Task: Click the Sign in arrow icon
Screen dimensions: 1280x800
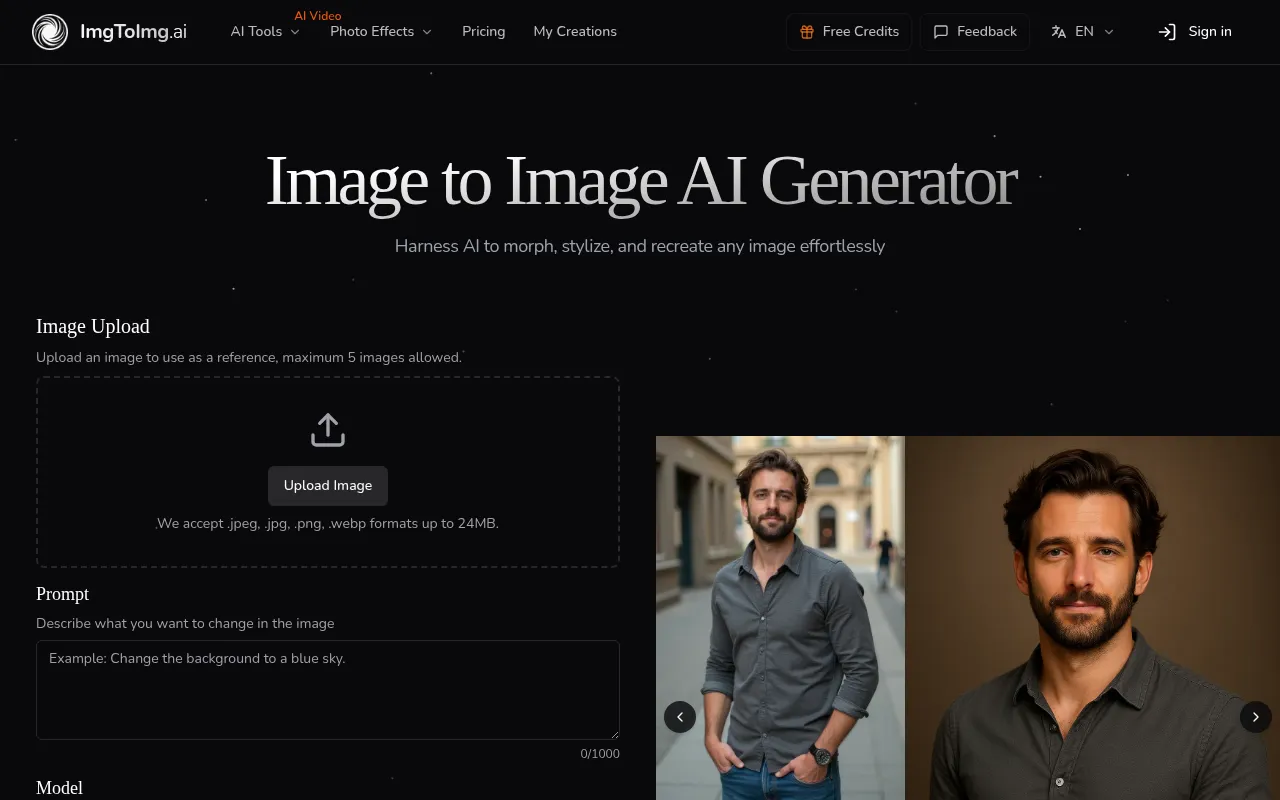Action: pos(1166,31)
